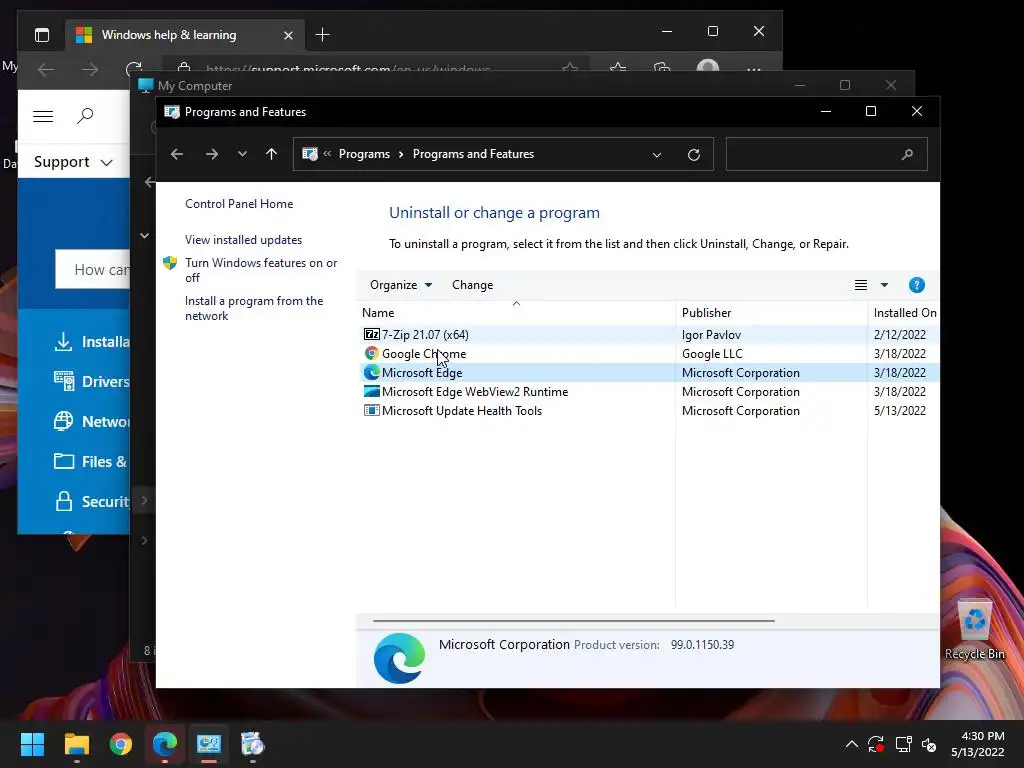The height and width of the screenshot is (768, 1024).
Task: Open the Windows Start menu
Action: 32,744
